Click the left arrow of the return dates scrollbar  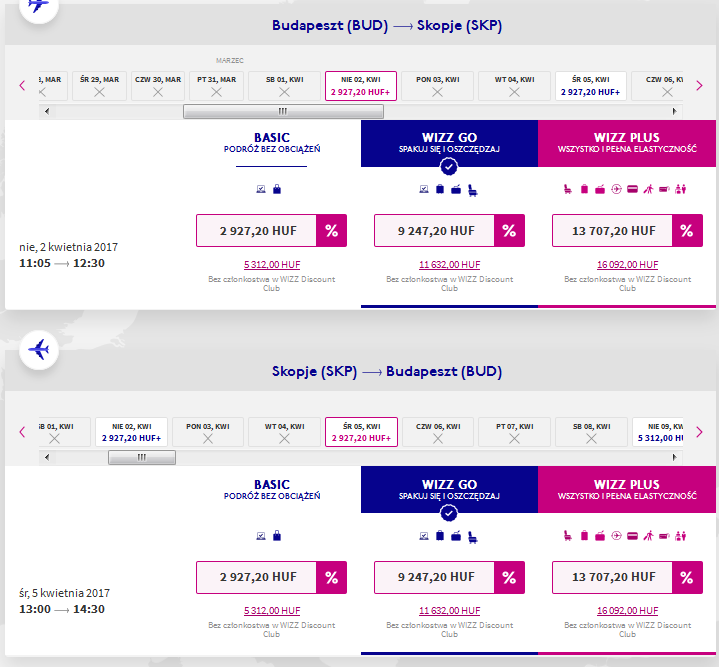click(x=46, y=458)
